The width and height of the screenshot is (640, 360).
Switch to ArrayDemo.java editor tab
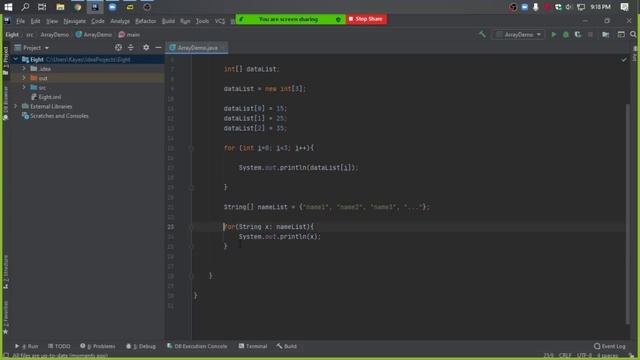197,48
